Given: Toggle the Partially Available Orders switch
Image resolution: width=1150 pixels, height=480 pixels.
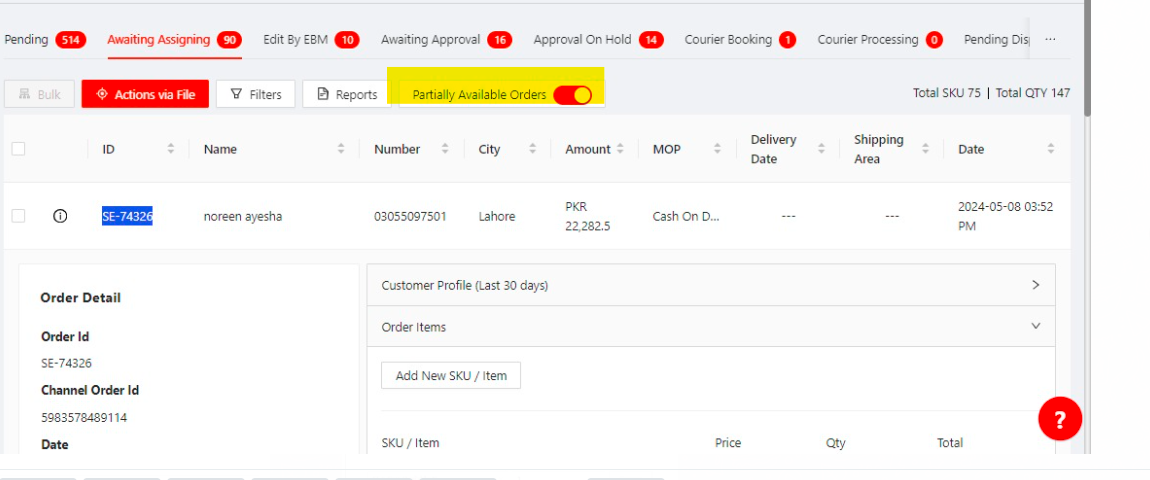Looking at the screenshot, I should point(572,95).
